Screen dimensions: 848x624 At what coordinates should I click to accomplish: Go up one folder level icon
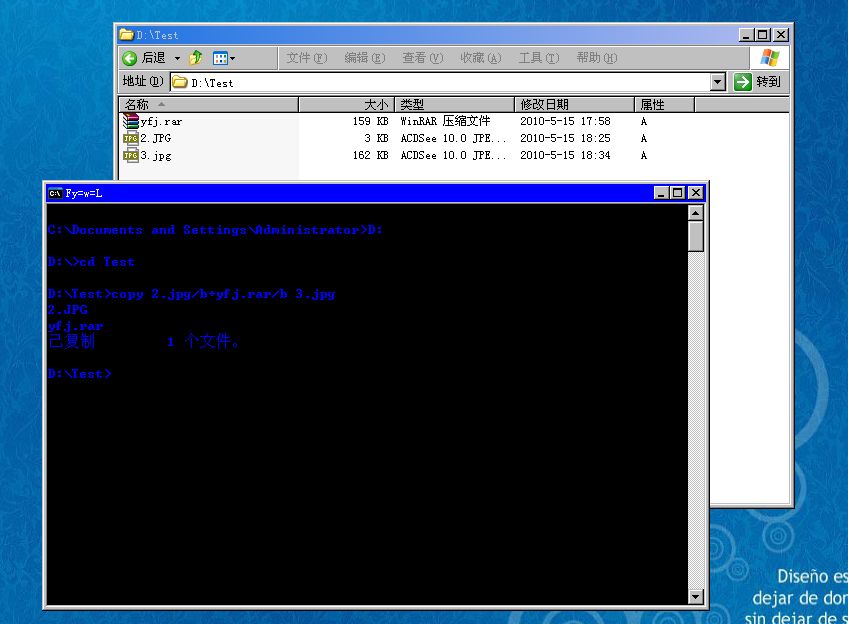point(196,57)
